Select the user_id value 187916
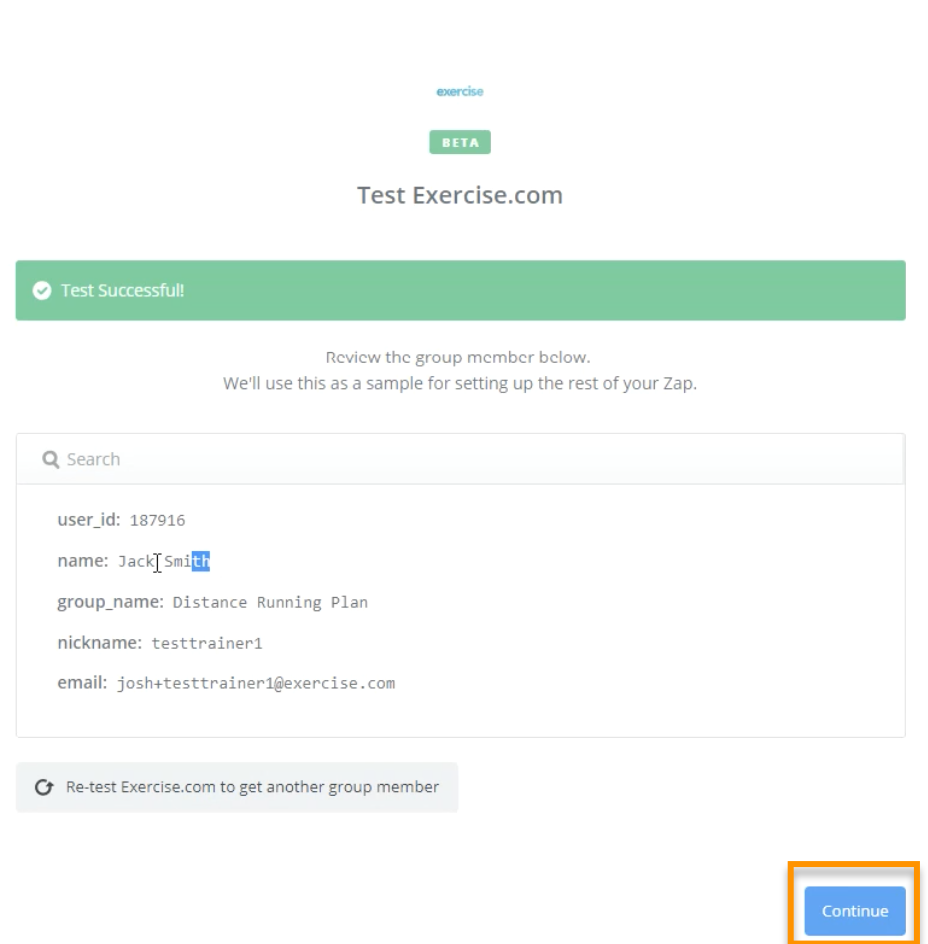Image resolution: width=928 pixels, height=944 pixels. pos(158,520)
